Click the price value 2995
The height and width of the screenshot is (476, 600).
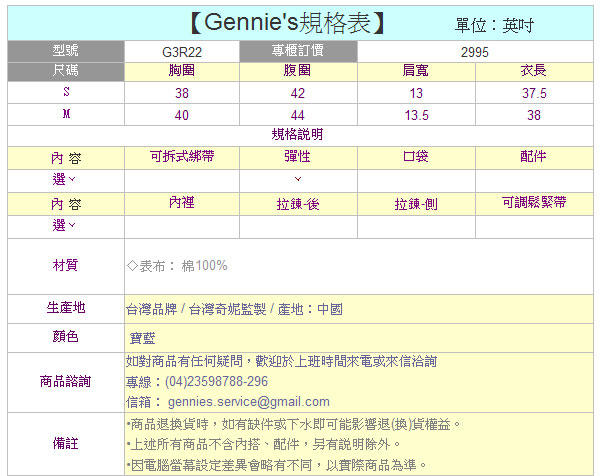(474, 52)
